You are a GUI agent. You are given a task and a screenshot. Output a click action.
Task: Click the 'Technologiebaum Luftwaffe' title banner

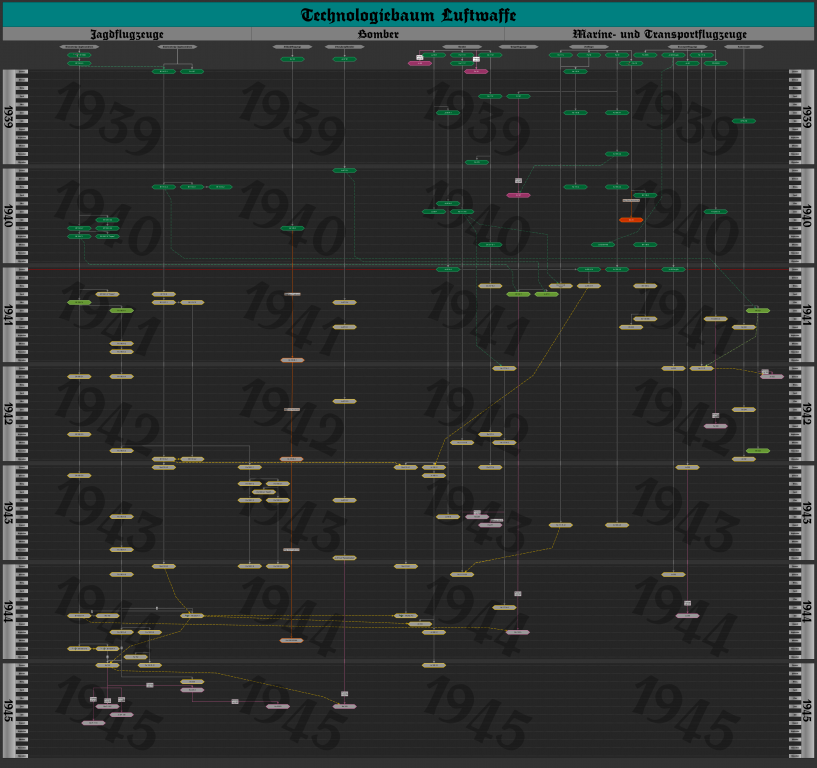pyautogui.click(x=408, y=15)
